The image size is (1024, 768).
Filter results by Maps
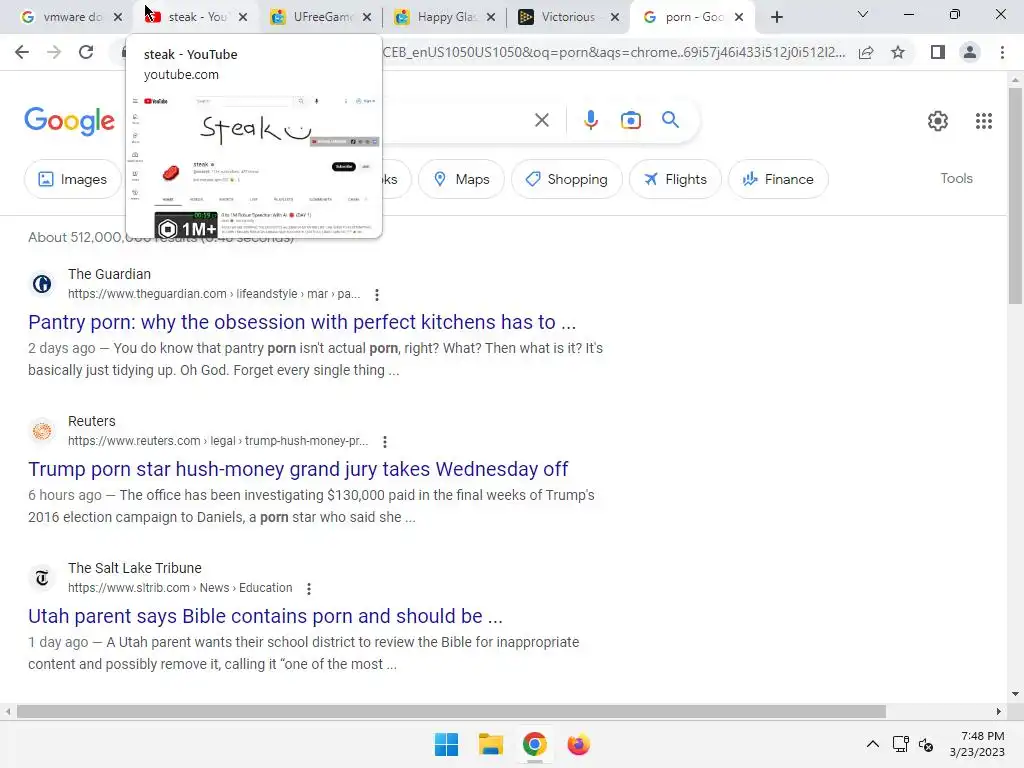click(x=461, y=179)
